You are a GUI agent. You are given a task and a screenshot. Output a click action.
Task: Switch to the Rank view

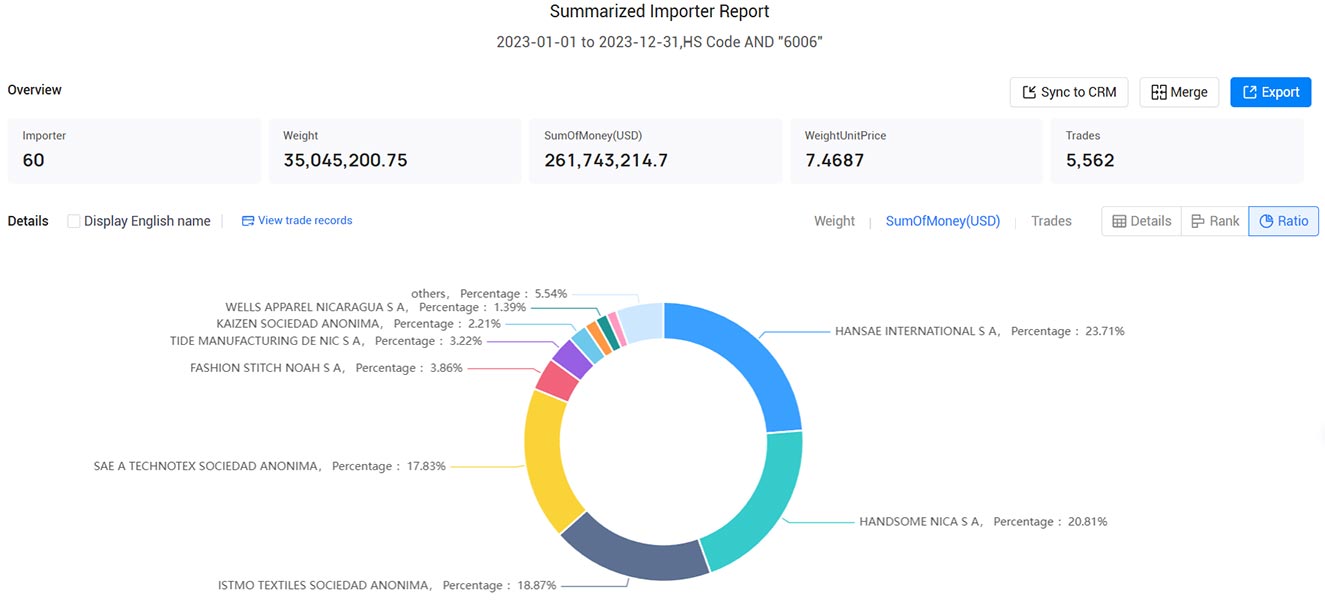pos(1215,221)
